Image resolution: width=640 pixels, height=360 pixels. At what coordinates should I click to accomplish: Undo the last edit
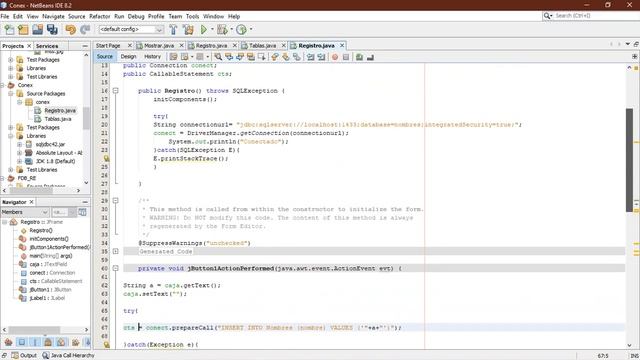71,29
